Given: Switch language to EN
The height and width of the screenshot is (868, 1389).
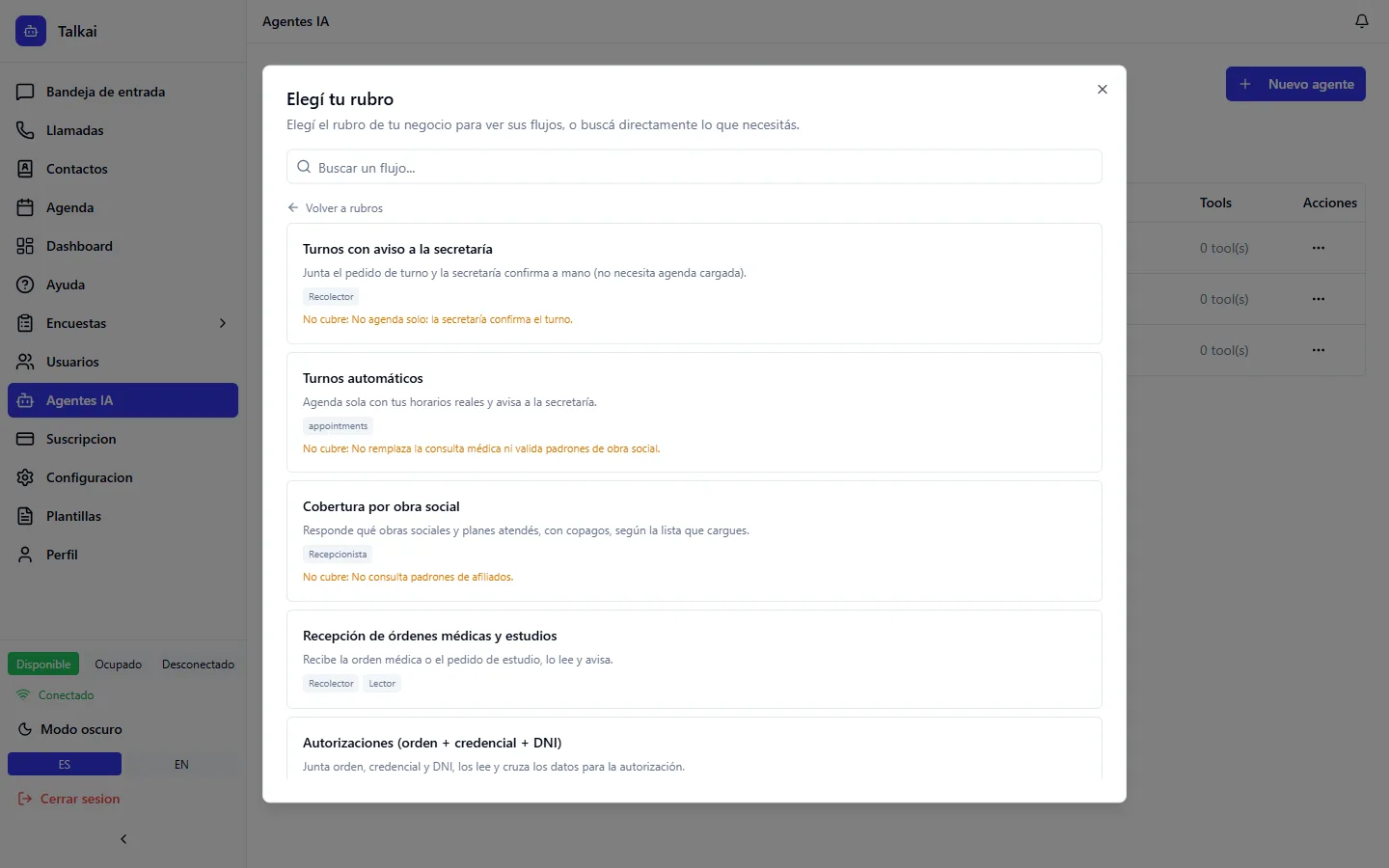Looking at the screenshot, I should [181, 764].
